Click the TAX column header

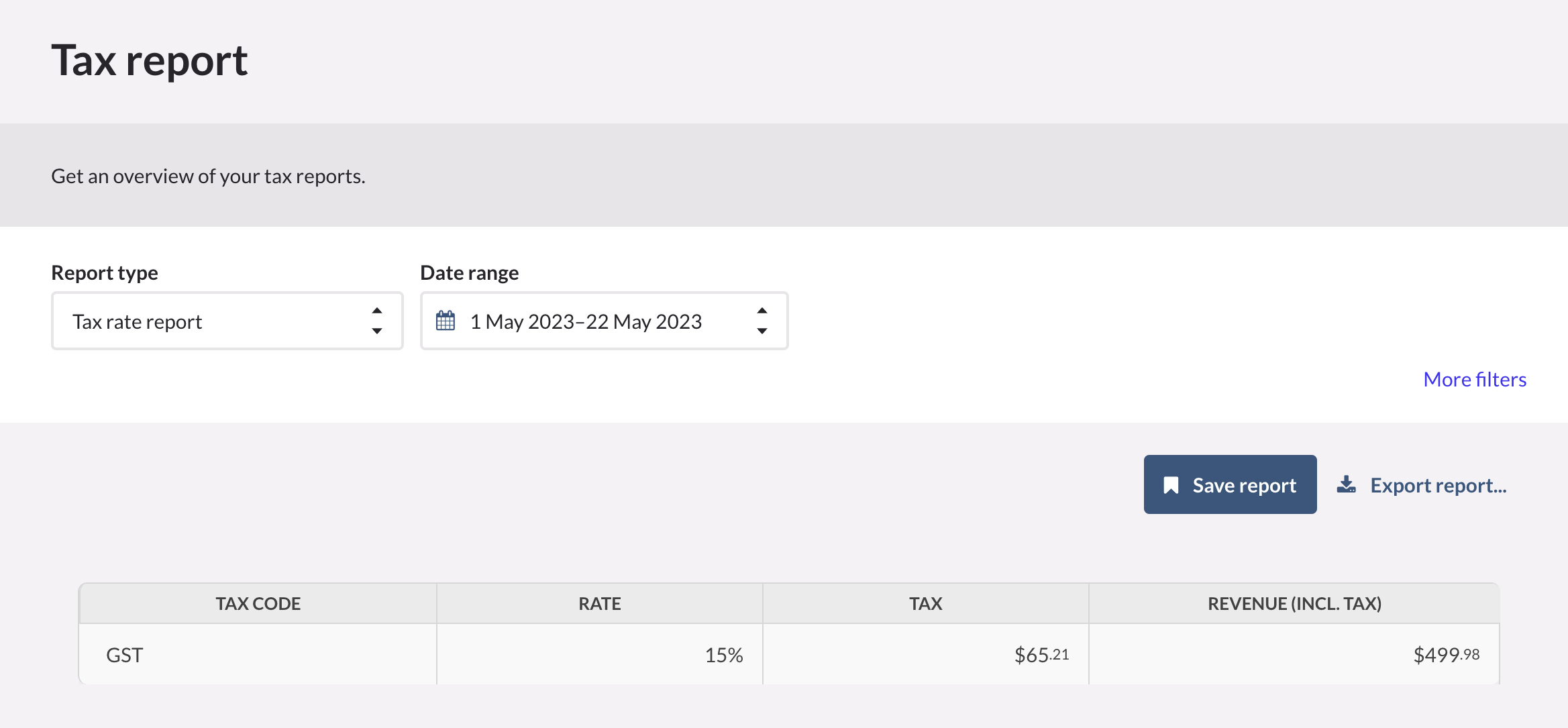tap(926, 604)
